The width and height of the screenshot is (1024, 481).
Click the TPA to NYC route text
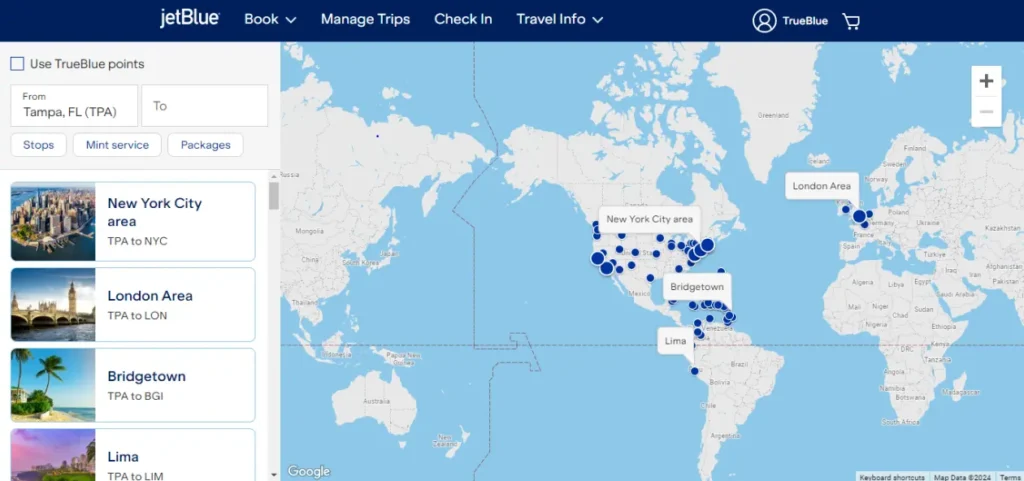pos(137,241)
